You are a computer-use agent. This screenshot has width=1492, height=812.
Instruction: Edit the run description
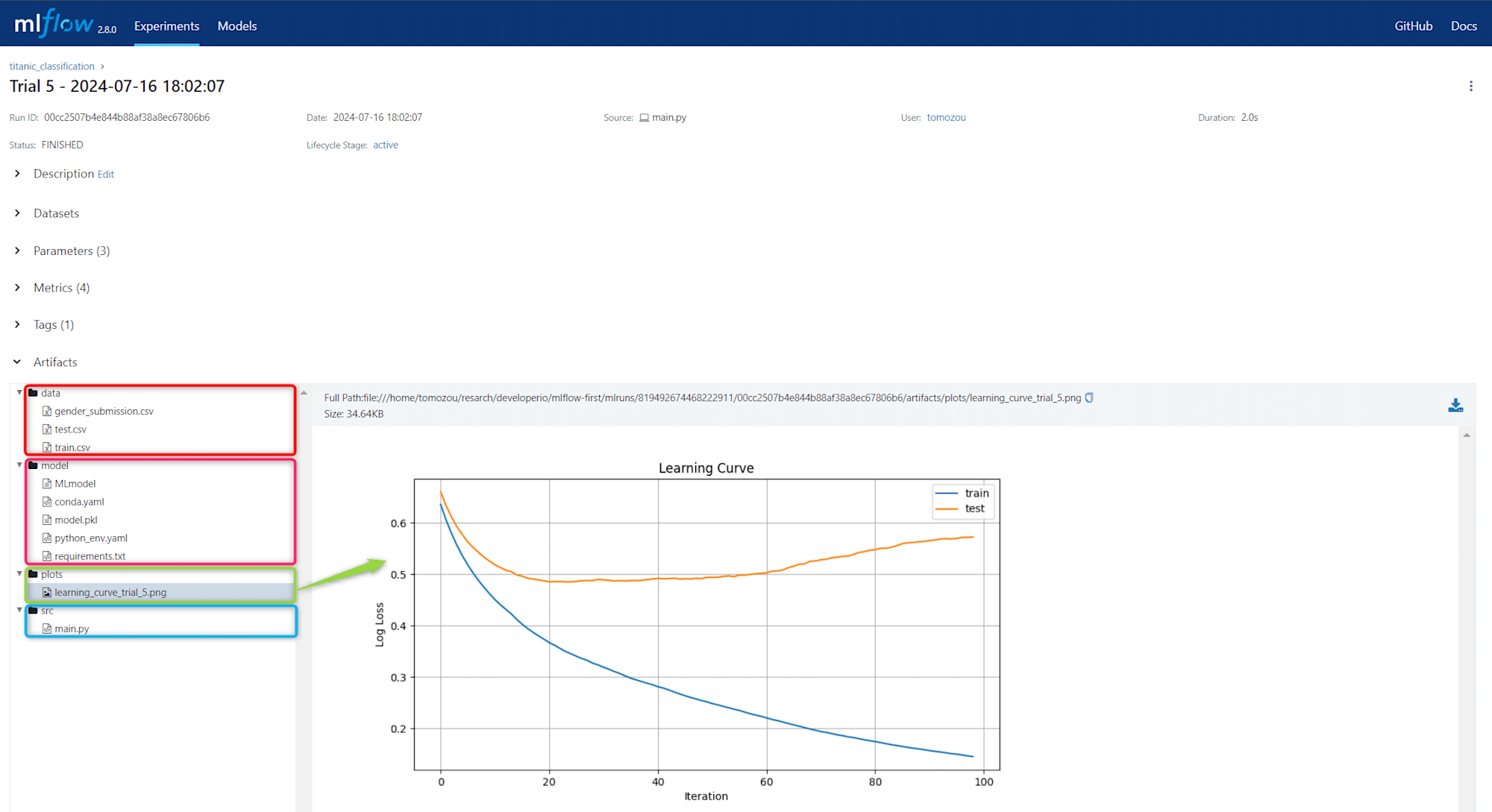tap(106, 174)
